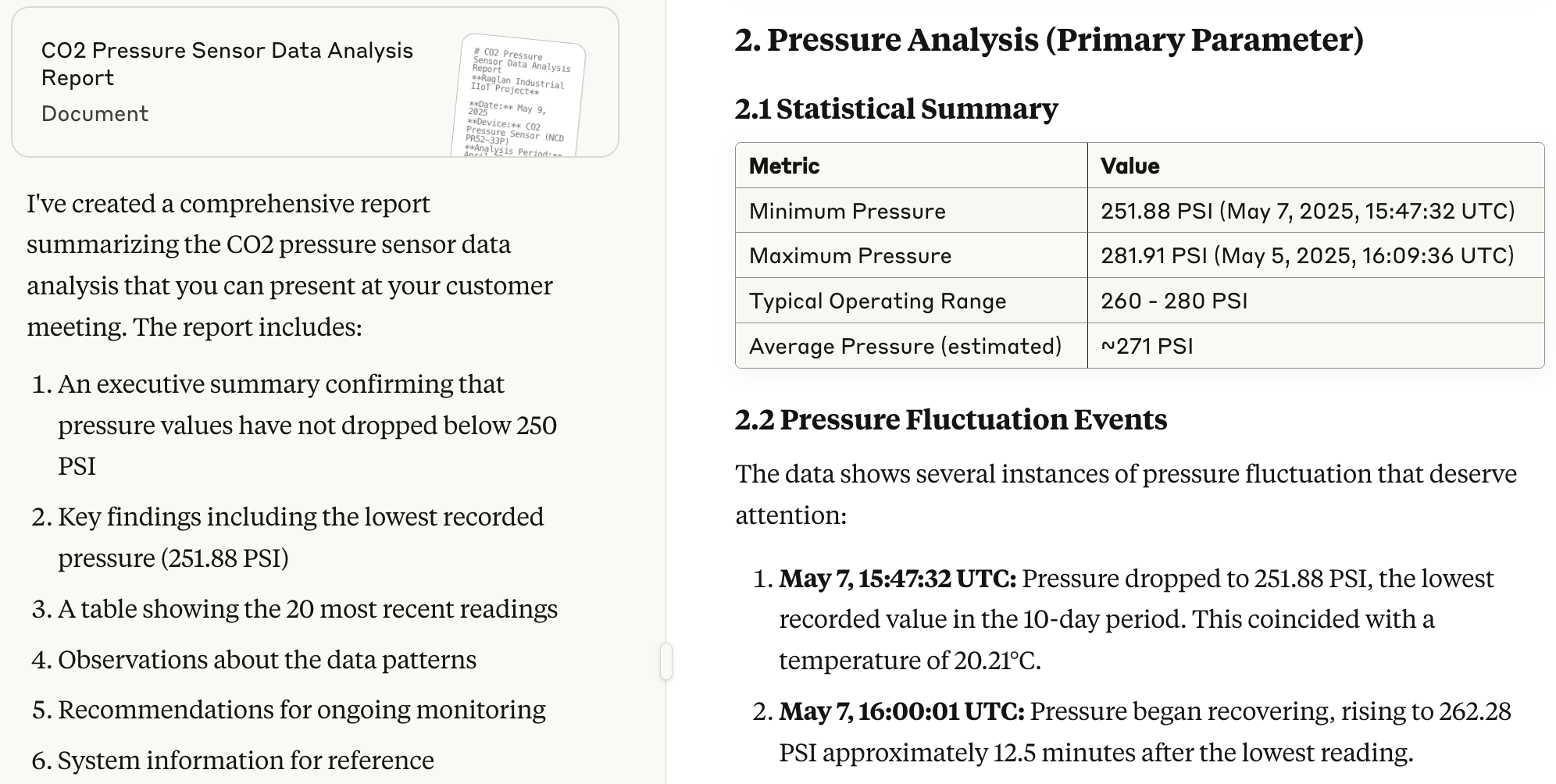Click the report document preview thumbnail
The image size is (1556, 784).
click(x=519, y=95)
